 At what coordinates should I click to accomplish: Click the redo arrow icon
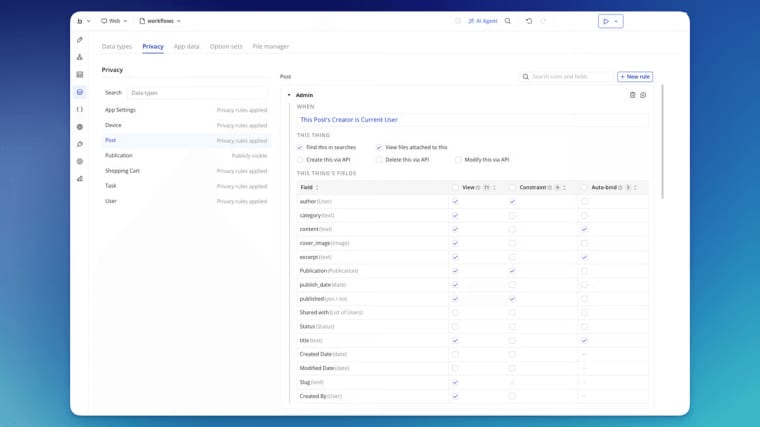click(x=543, y=21)
